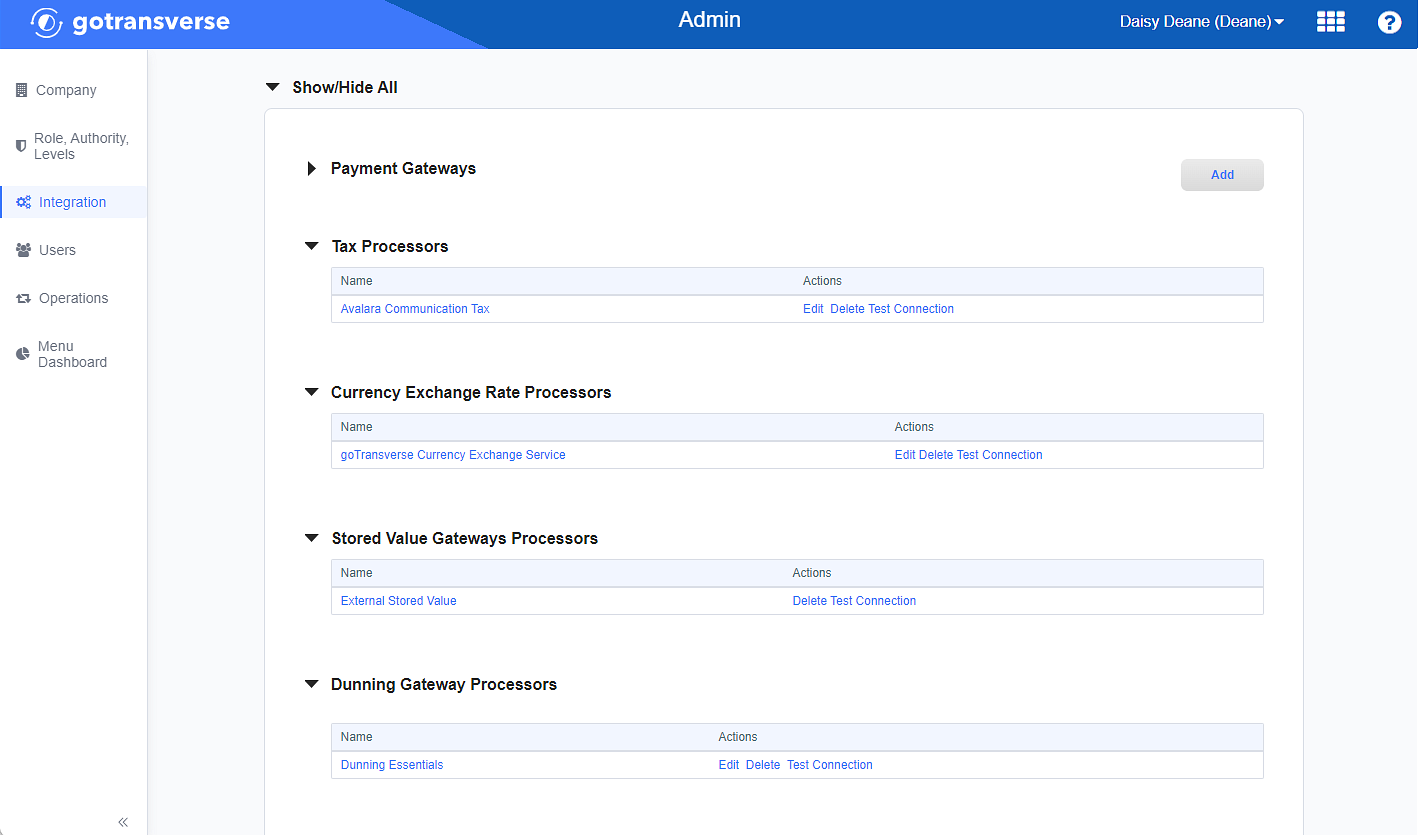
Task: Test Connection for External Stored Value
Action: coord(873,601)
